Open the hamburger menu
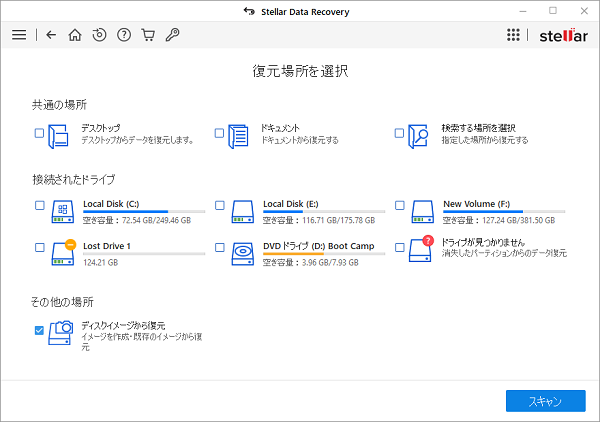 pyautogui.click(x=18, y=35)
